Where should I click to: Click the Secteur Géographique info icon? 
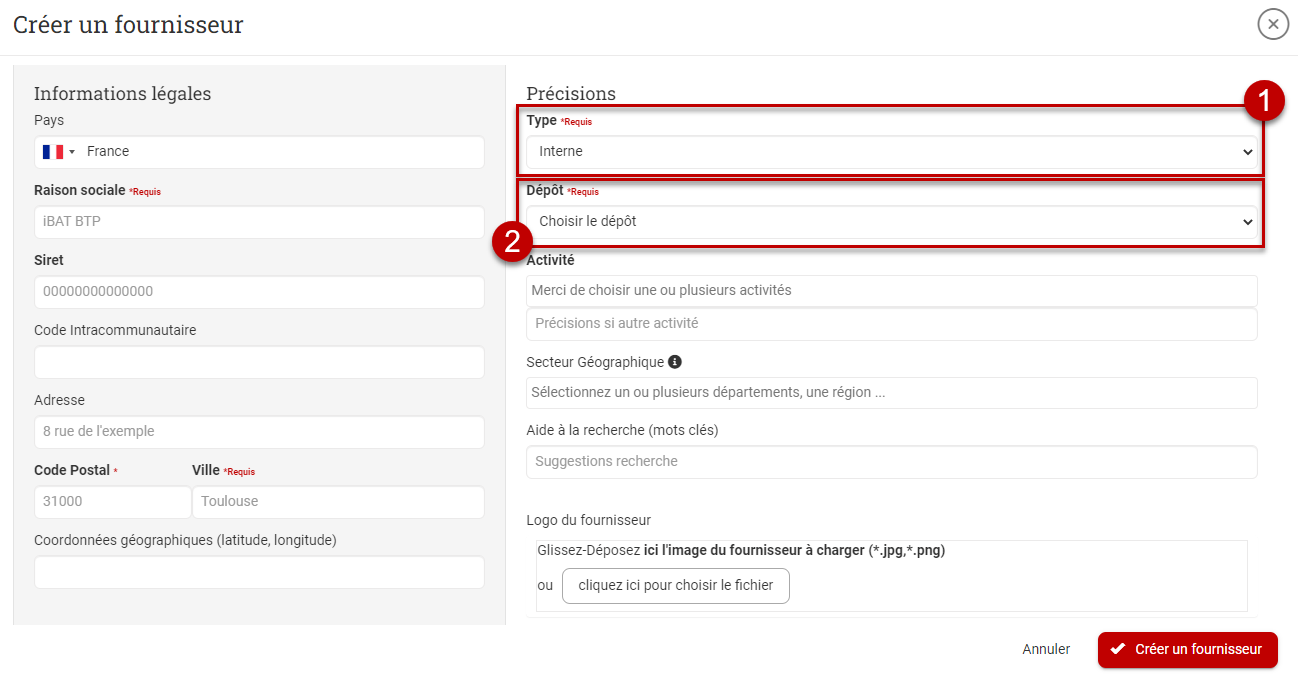(675, 362)
